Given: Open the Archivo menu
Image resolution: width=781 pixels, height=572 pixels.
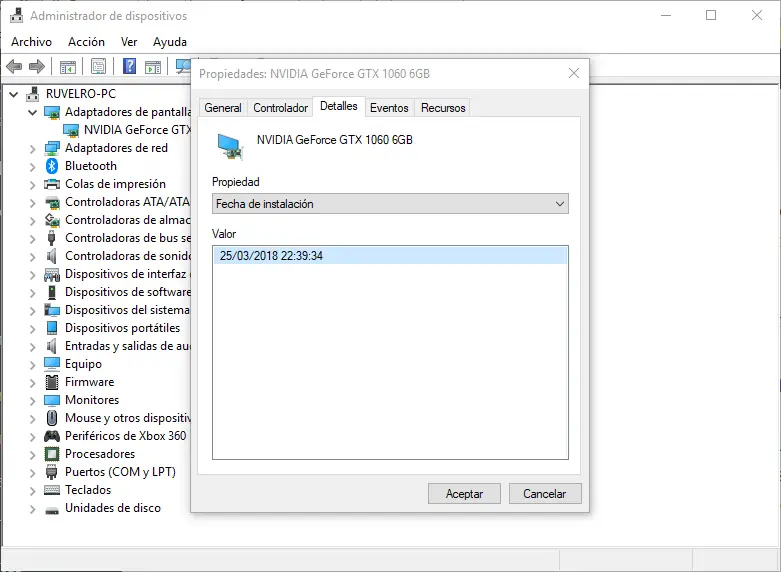Looking at the screenshot, I should tap(31, 42).
